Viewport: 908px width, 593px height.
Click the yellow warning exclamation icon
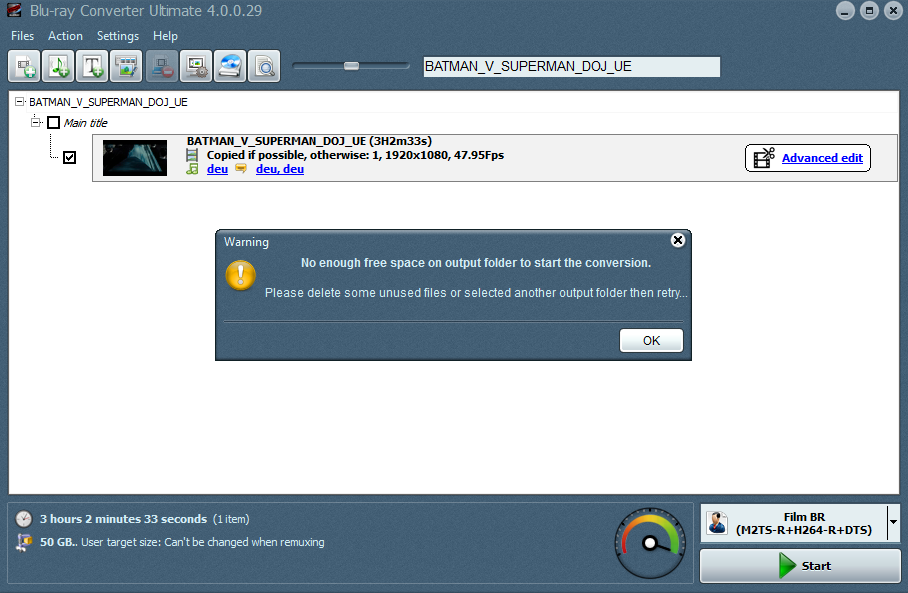(x=240, y=275)
